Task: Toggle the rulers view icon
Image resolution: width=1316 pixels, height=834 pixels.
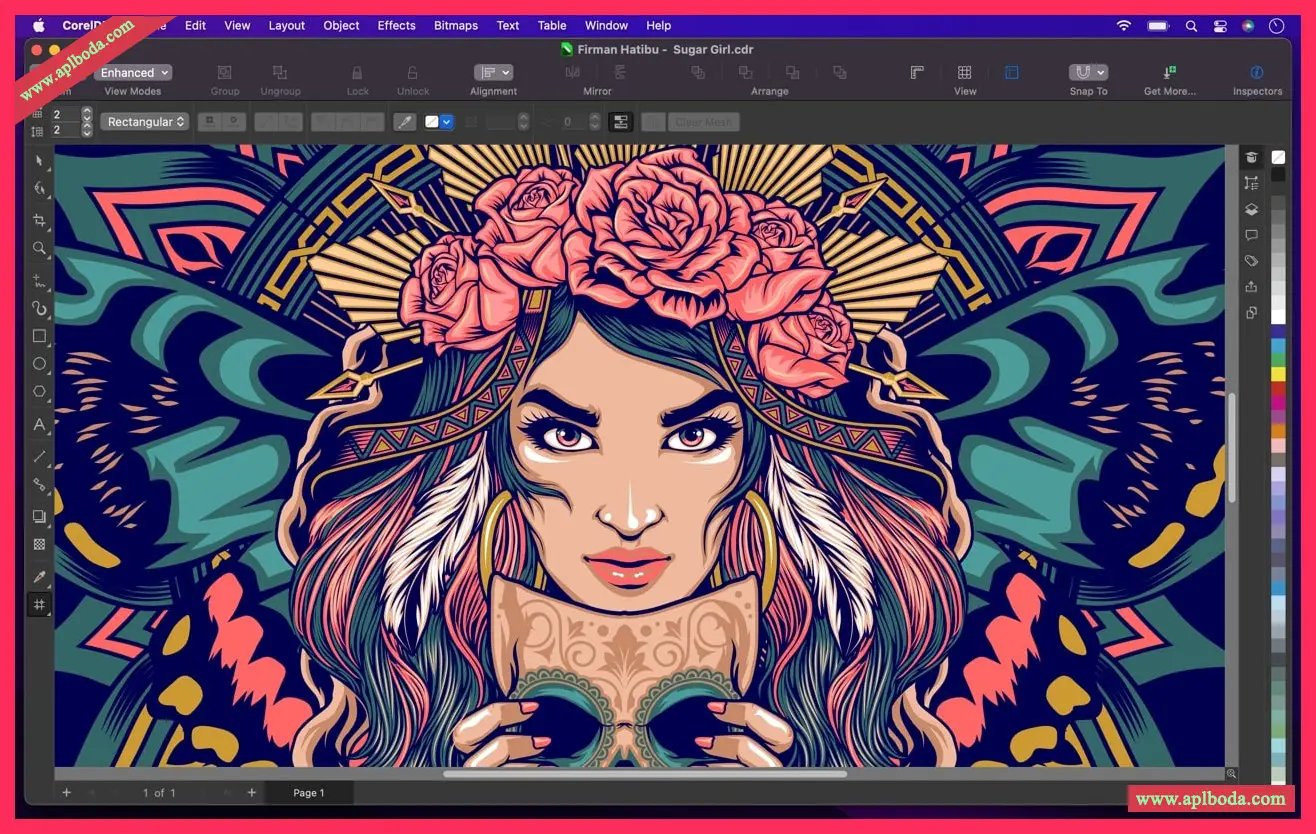Action: point(916,73)
